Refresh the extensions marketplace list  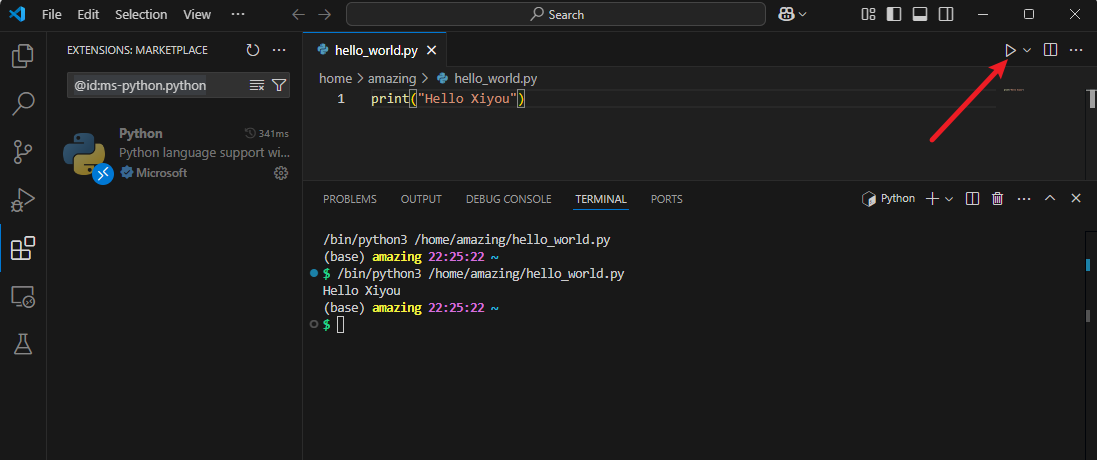252,50
